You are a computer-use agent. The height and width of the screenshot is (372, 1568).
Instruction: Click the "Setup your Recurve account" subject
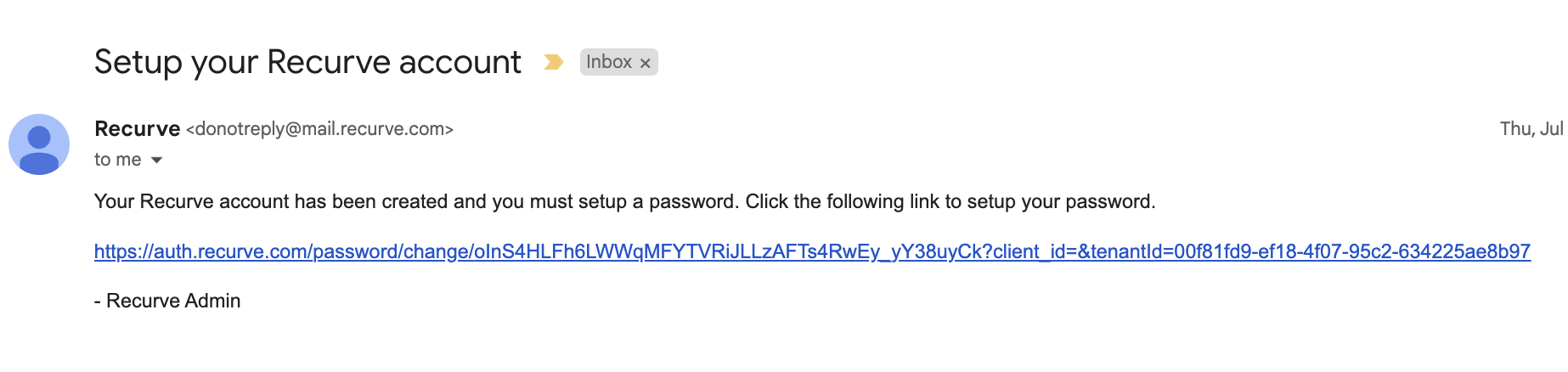click(x=307, y=62)
